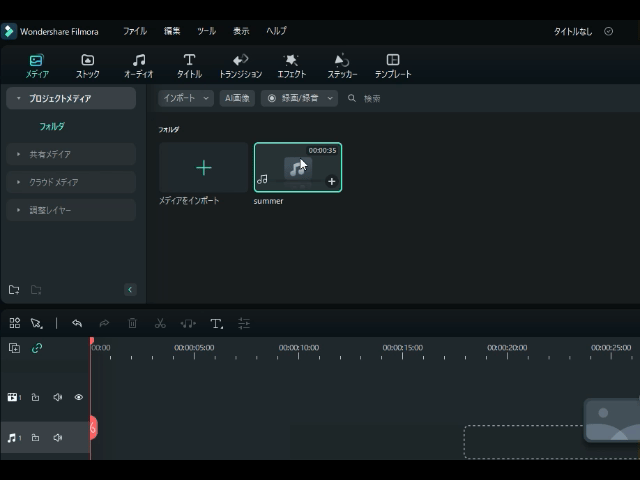The height and width of the screenshot is (480, 640).
Task: Click the split scissors icon
Action: pyautogui.click(x=160, y=323)
